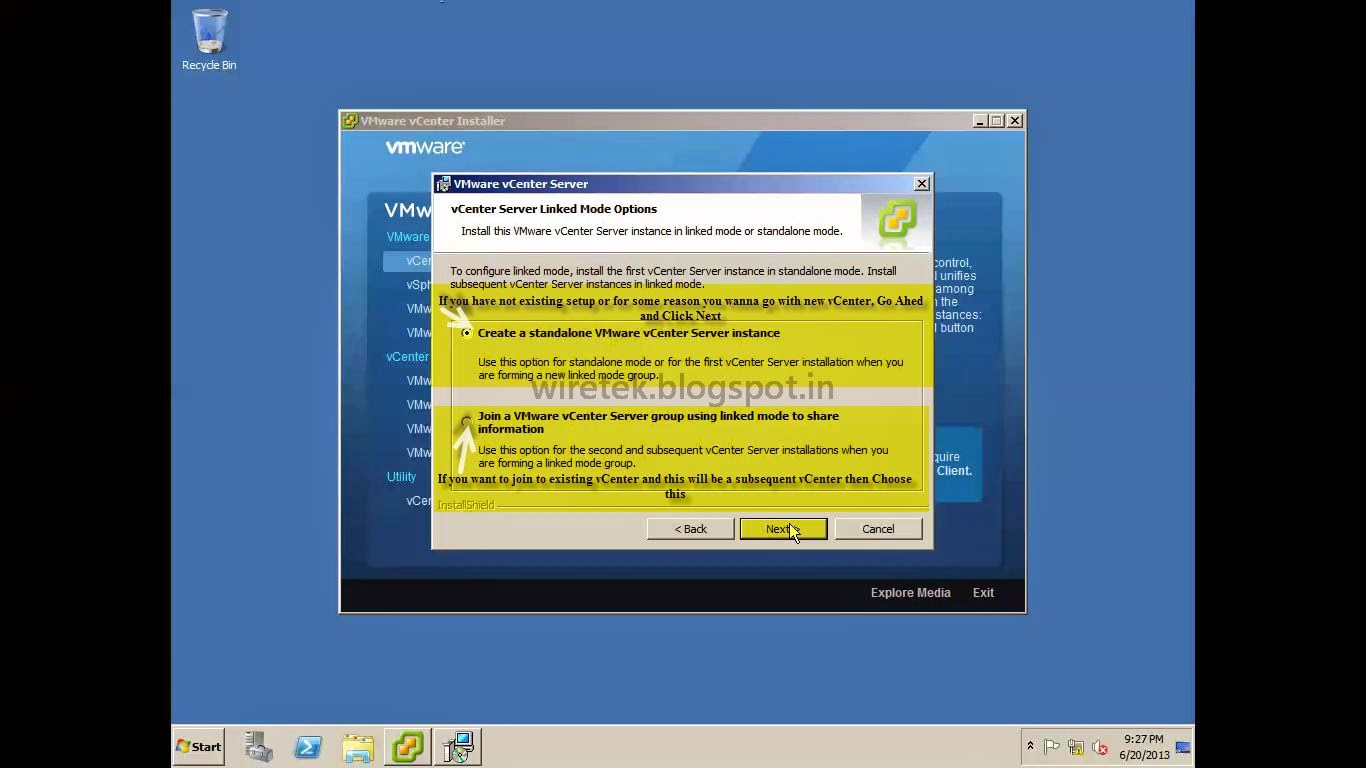Open the vCenter setup disc icon on taskbar

point(458,746)
